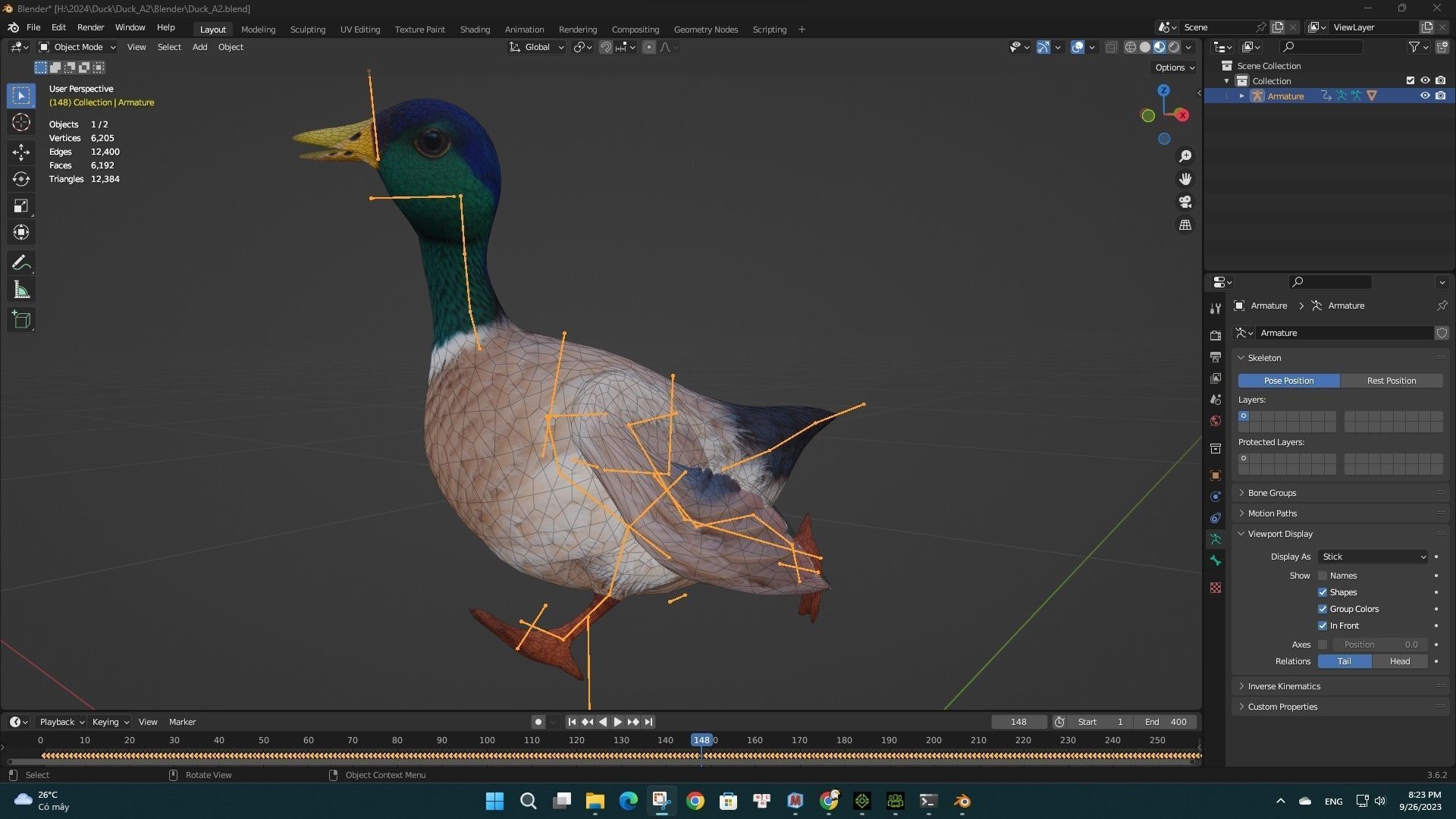Open the Object properties tab
Screen dimensions: 1456x819
click(1216, 475)
